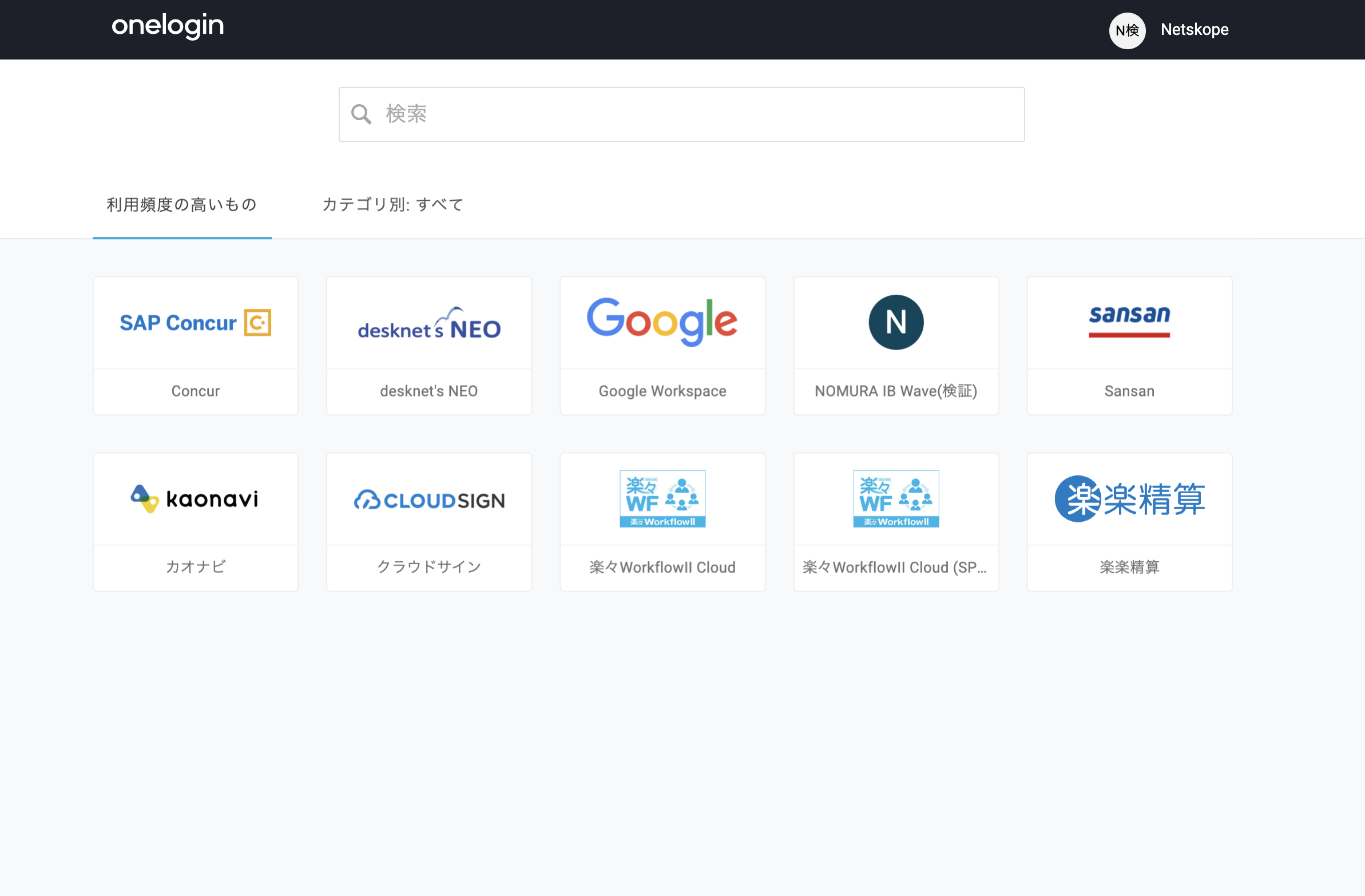Launch the Sansan logo tile

coord(1129,320)
